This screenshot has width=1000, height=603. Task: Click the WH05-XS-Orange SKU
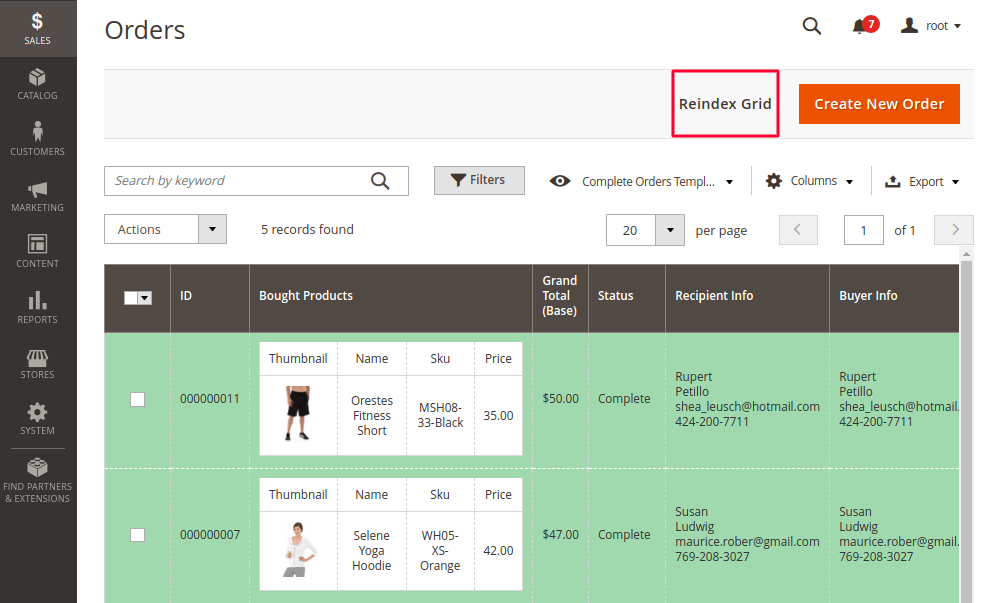click(440, 551)
